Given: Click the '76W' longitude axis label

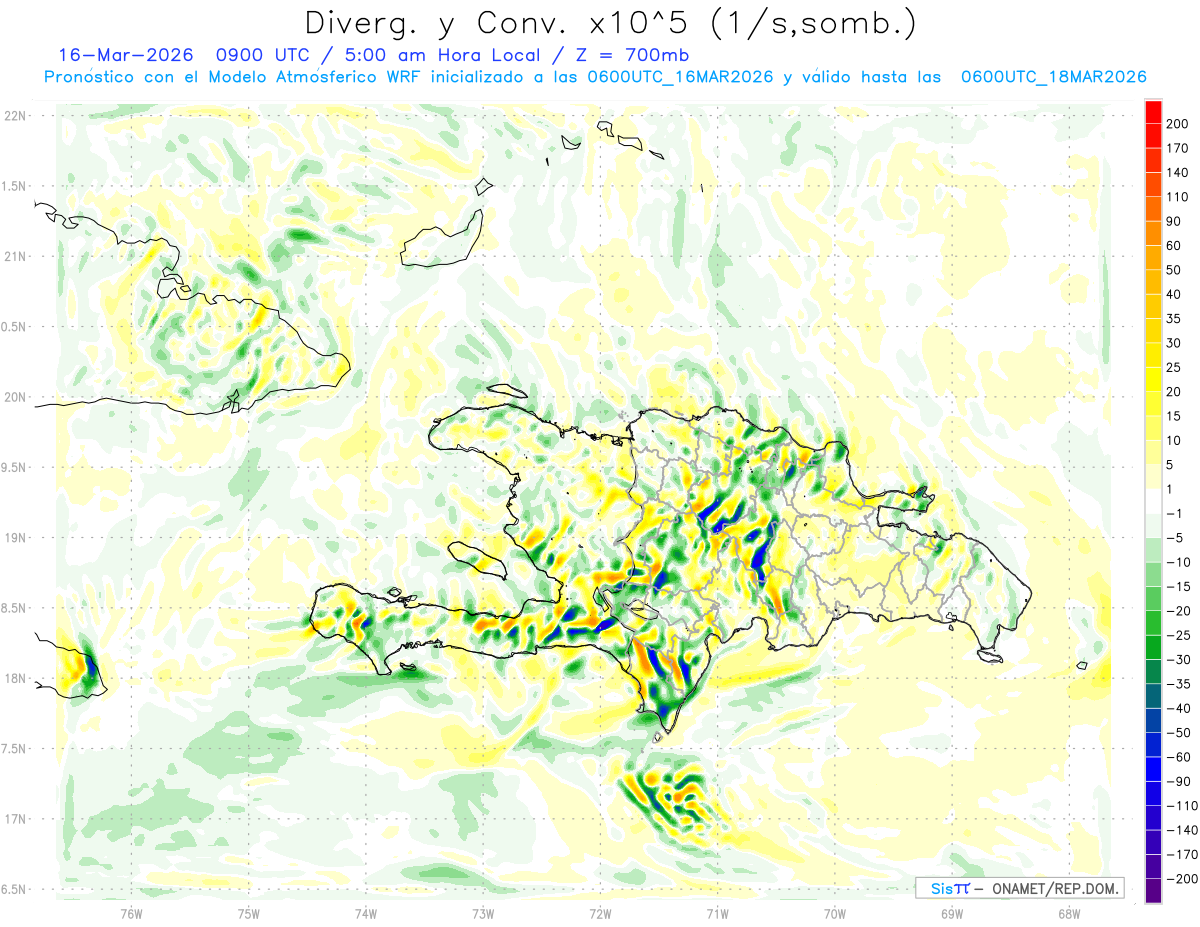Looking at the screenshot, I should coord(131,912).
